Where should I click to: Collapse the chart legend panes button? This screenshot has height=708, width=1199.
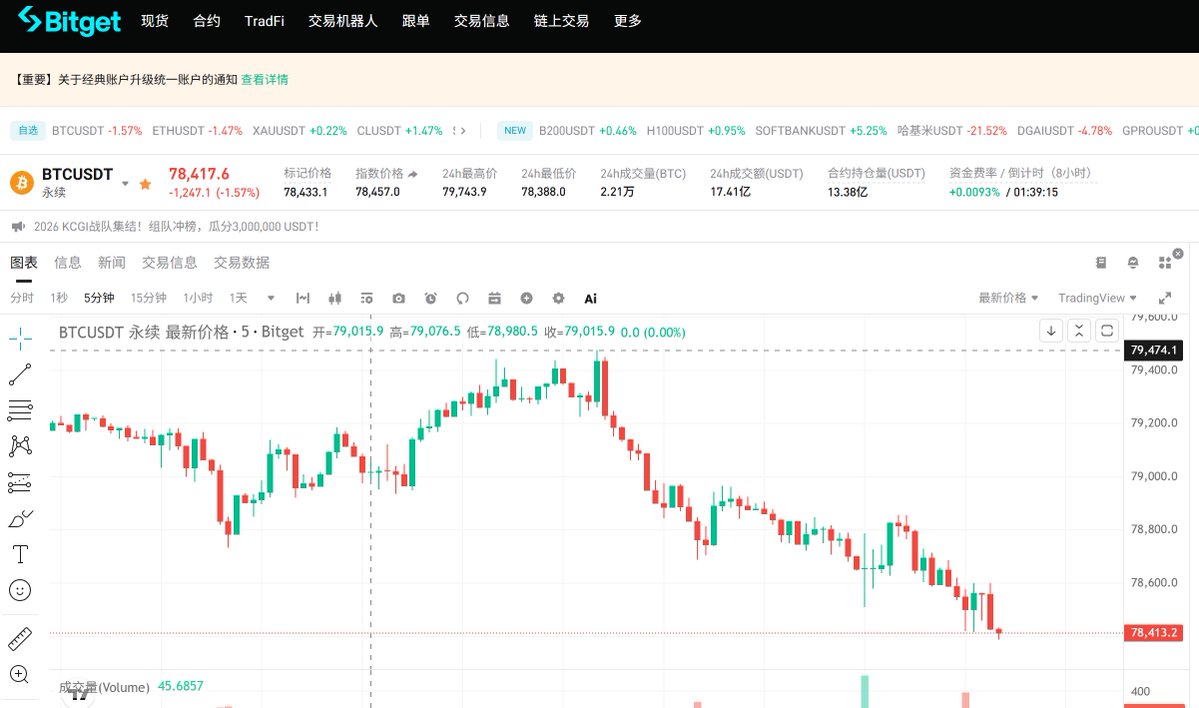(1079, 331)
